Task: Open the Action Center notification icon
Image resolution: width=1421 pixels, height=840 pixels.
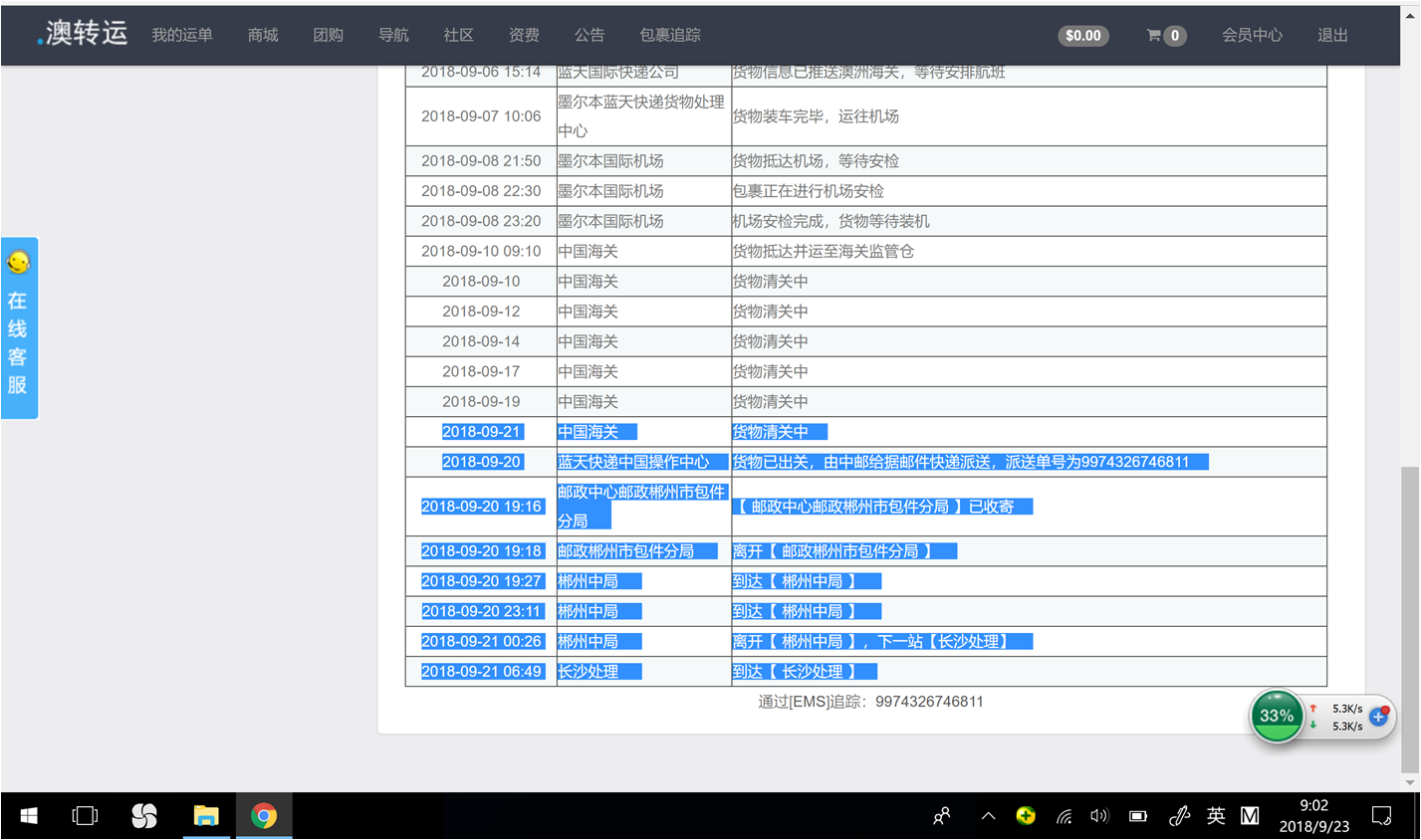Action: point(1381,816)
